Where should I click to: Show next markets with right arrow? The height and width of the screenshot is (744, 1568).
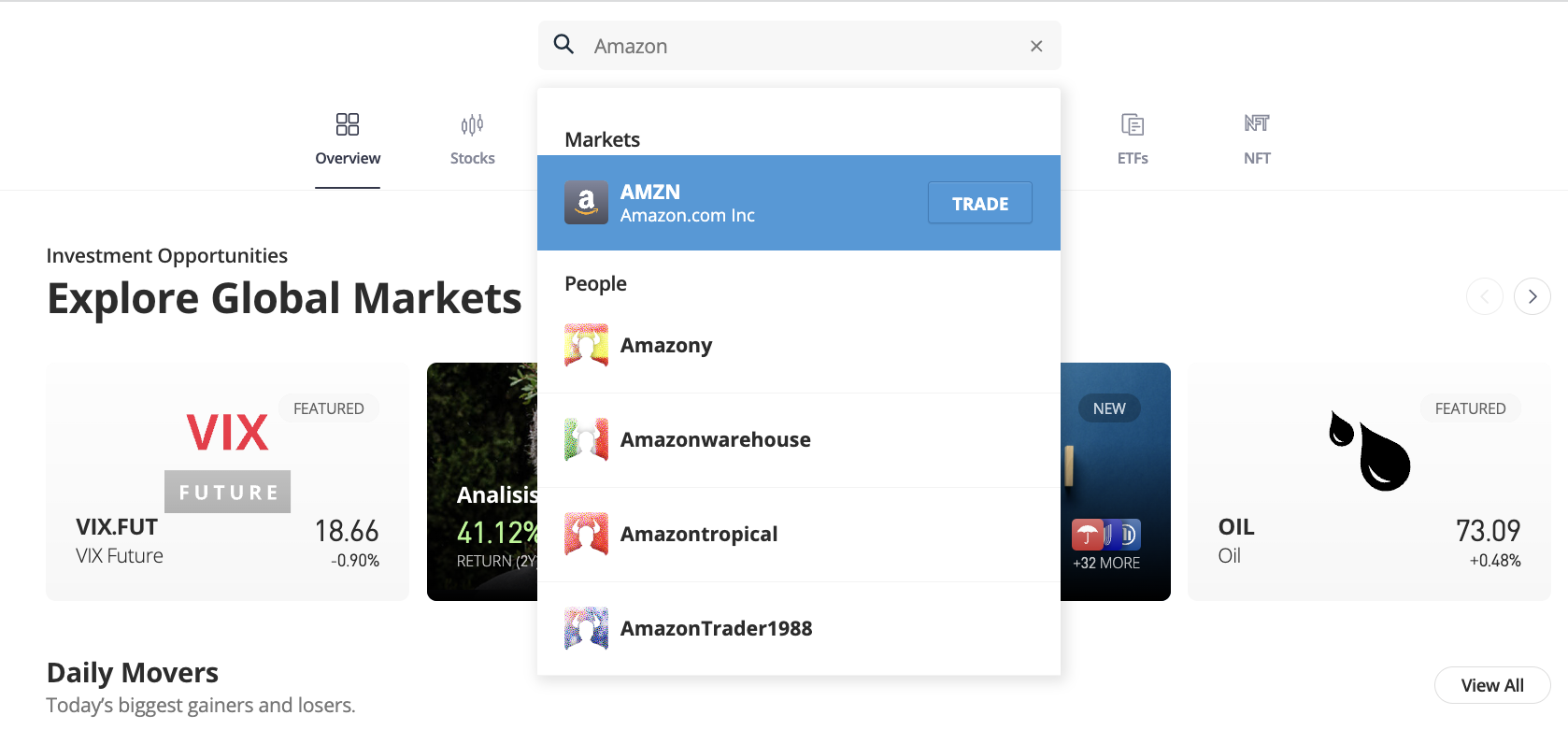(1532, 296)
